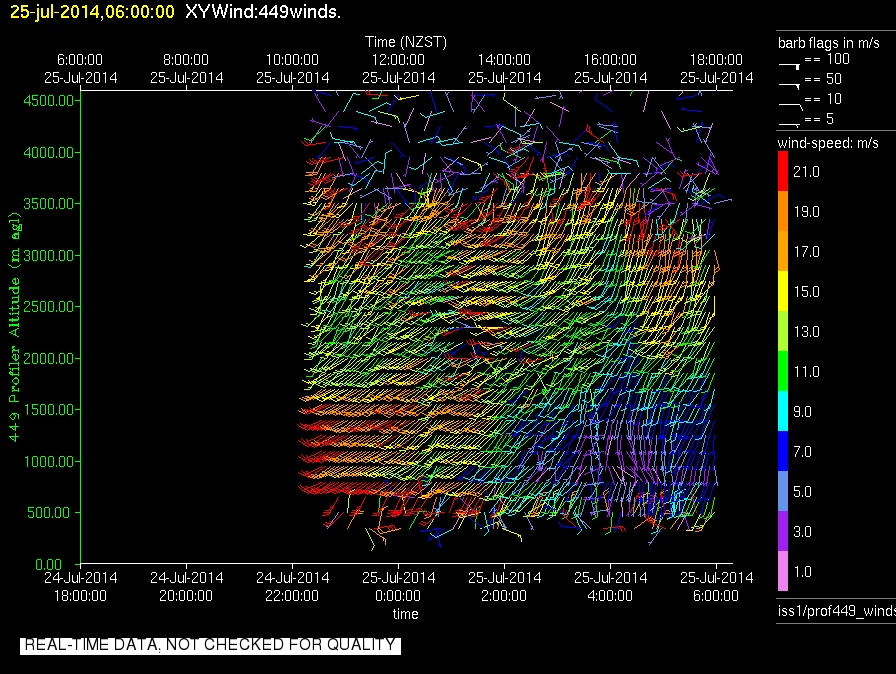Click the 25-Jul-2014 0:00:00 bottom tick label

(x=398, y=587)
